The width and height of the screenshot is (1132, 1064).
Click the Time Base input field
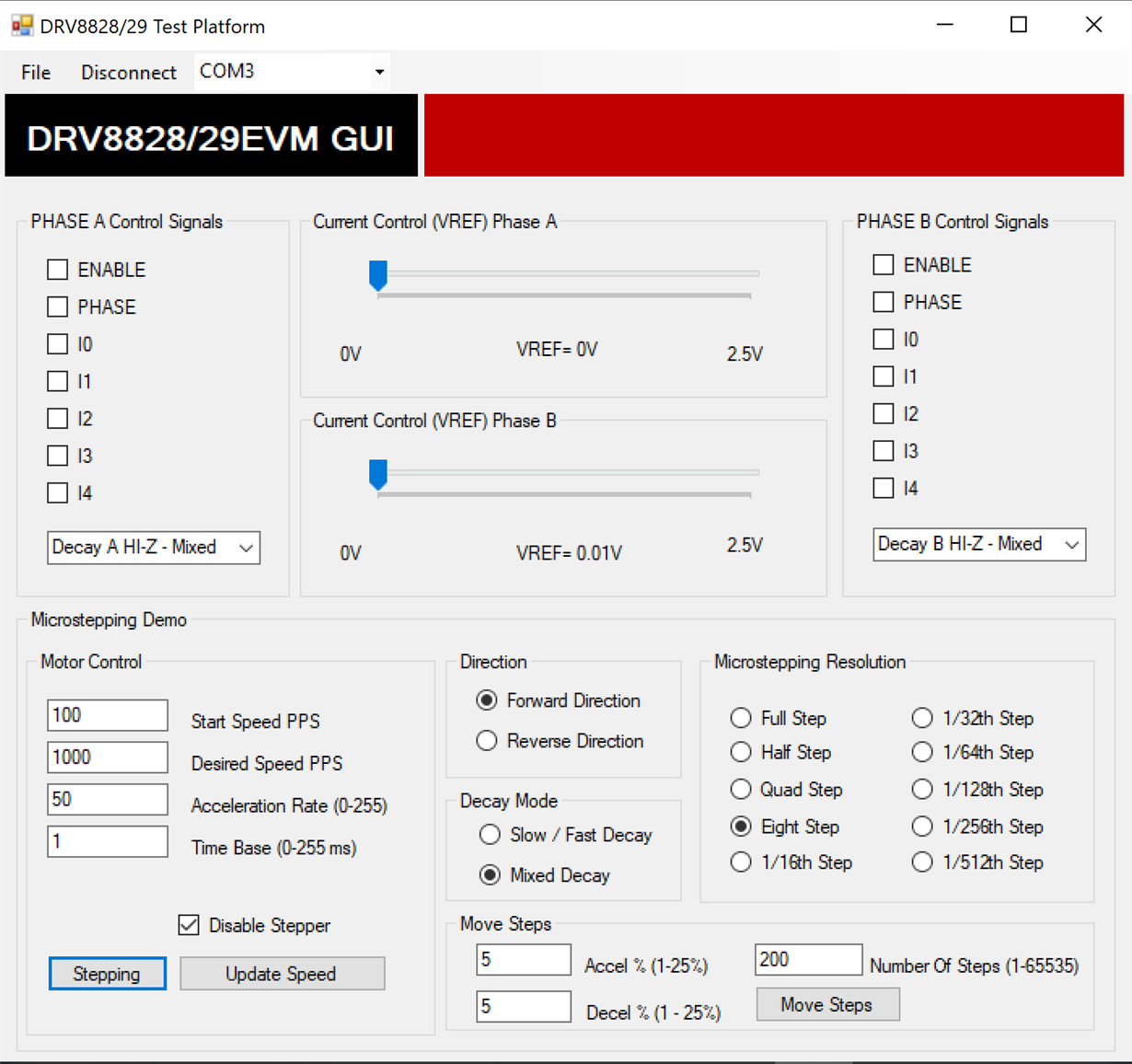(108, 841)
